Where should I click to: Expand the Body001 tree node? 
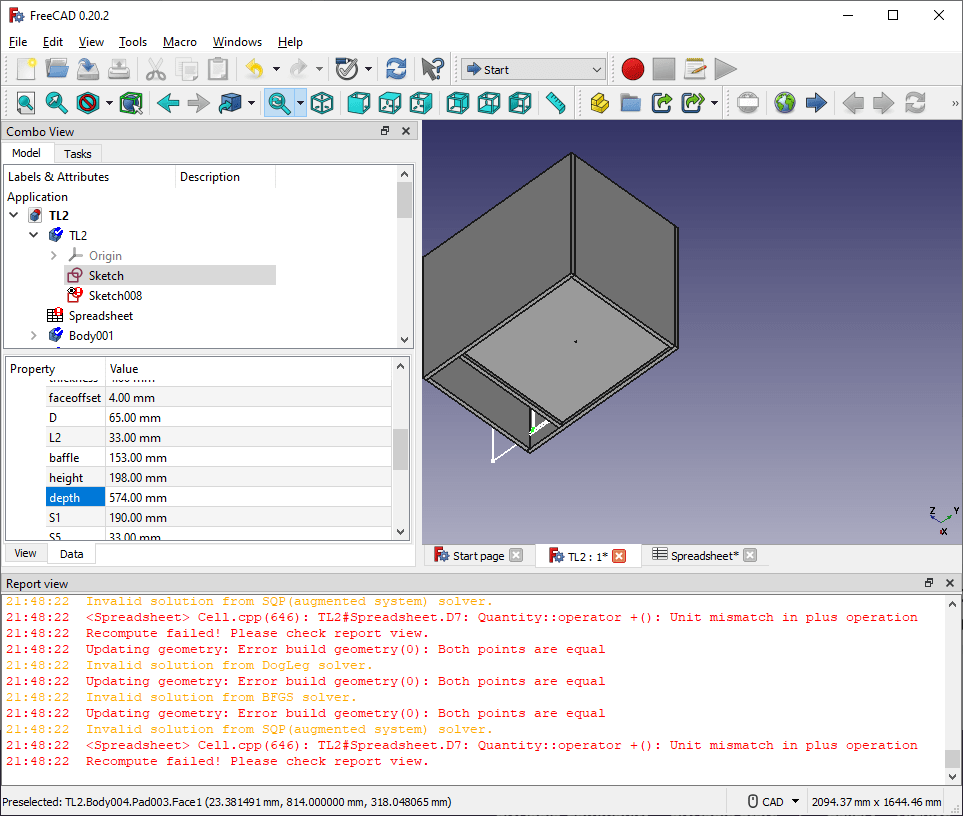(x=34, y=336)
